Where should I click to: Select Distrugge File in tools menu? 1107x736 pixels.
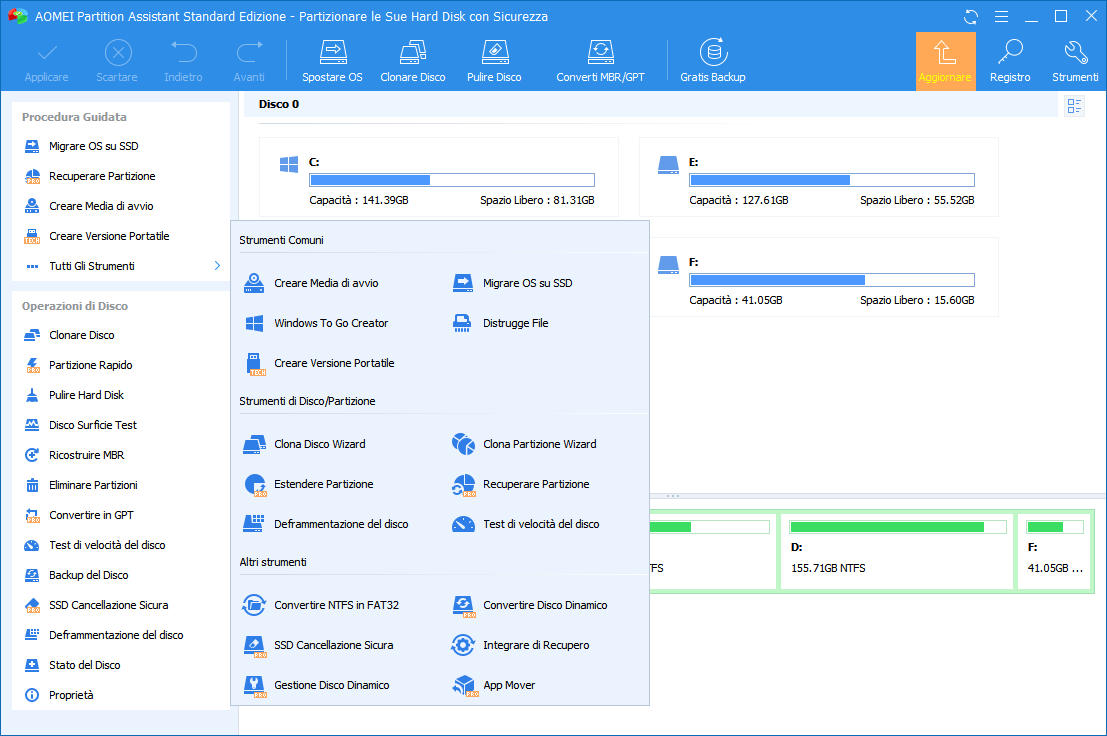pos(515,323)
